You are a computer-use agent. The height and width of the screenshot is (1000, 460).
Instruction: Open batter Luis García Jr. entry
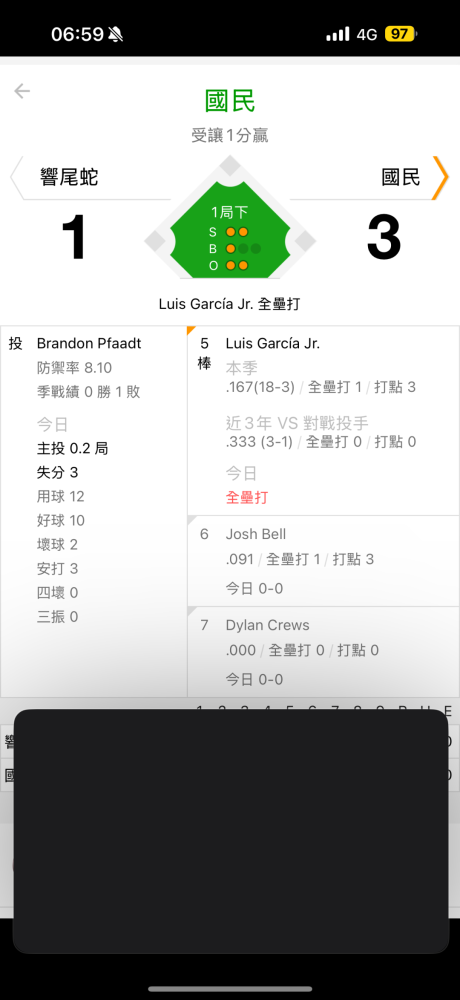point(272,343)
